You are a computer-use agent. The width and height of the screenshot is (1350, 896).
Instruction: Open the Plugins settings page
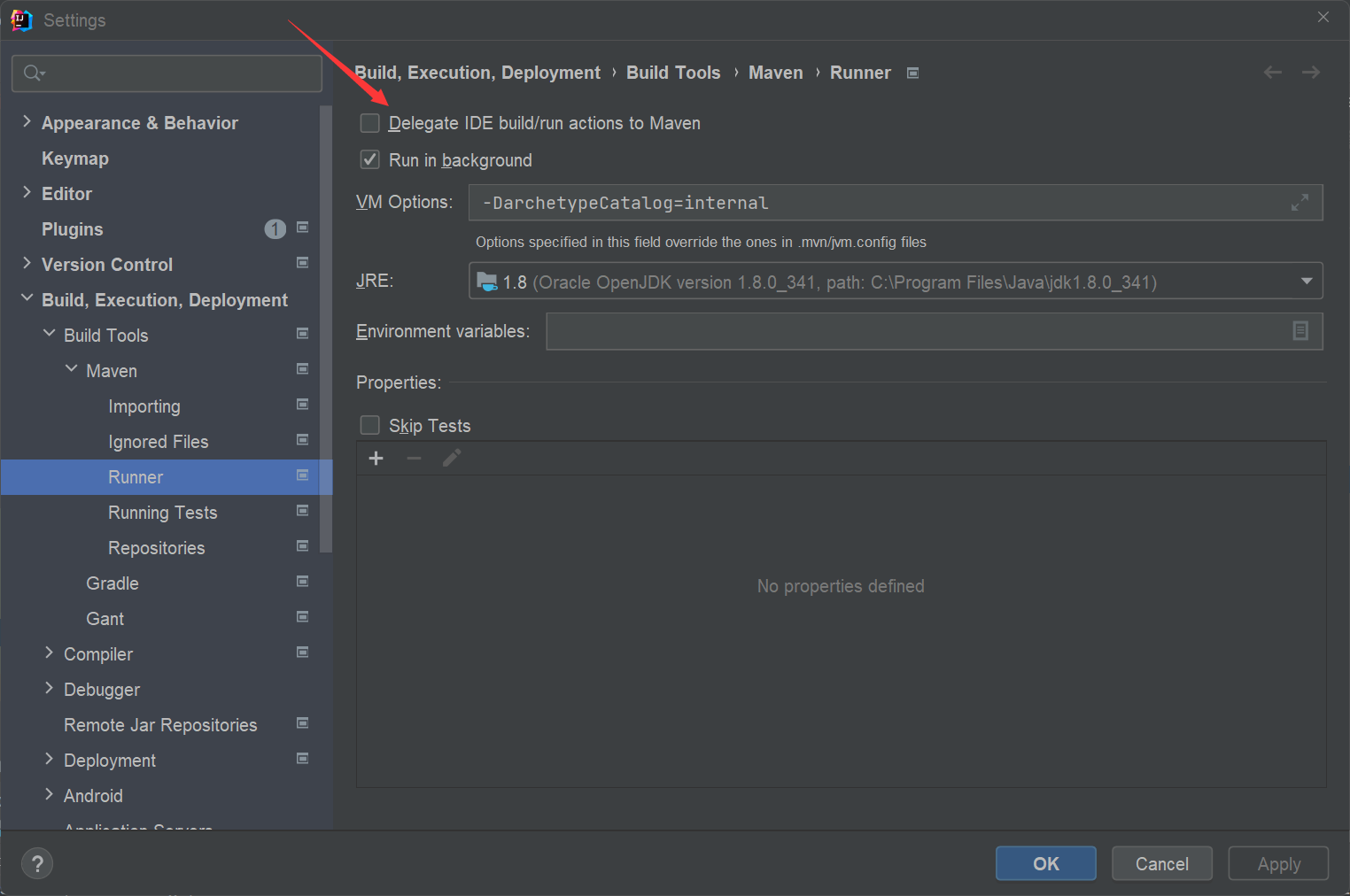pos(73,229)
